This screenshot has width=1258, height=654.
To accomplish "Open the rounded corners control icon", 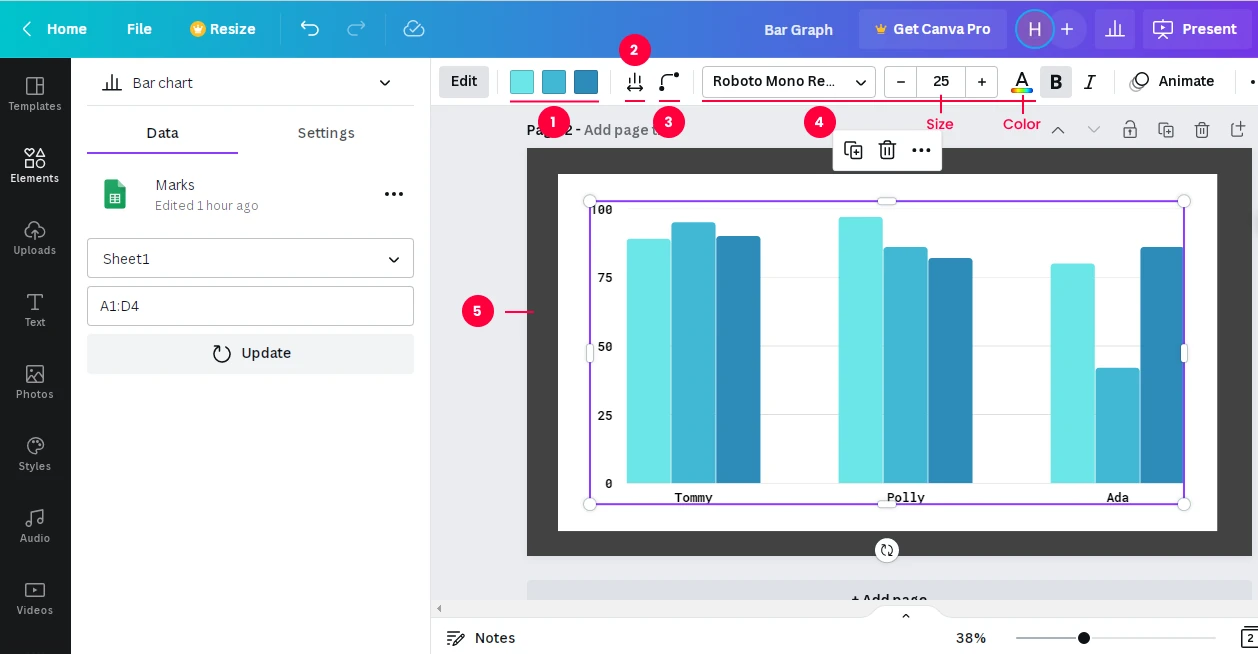I will click(669, 82).
